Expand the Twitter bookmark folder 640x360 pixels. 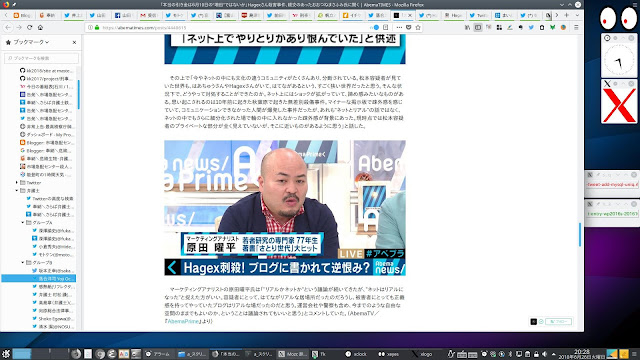click(17, 182)
